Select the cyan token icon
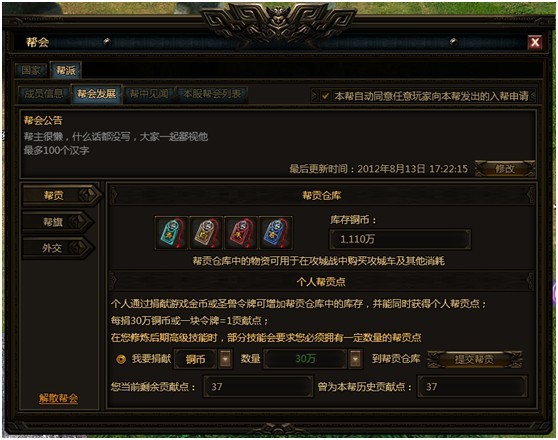558x440 pixels. (x=172, y=232)
